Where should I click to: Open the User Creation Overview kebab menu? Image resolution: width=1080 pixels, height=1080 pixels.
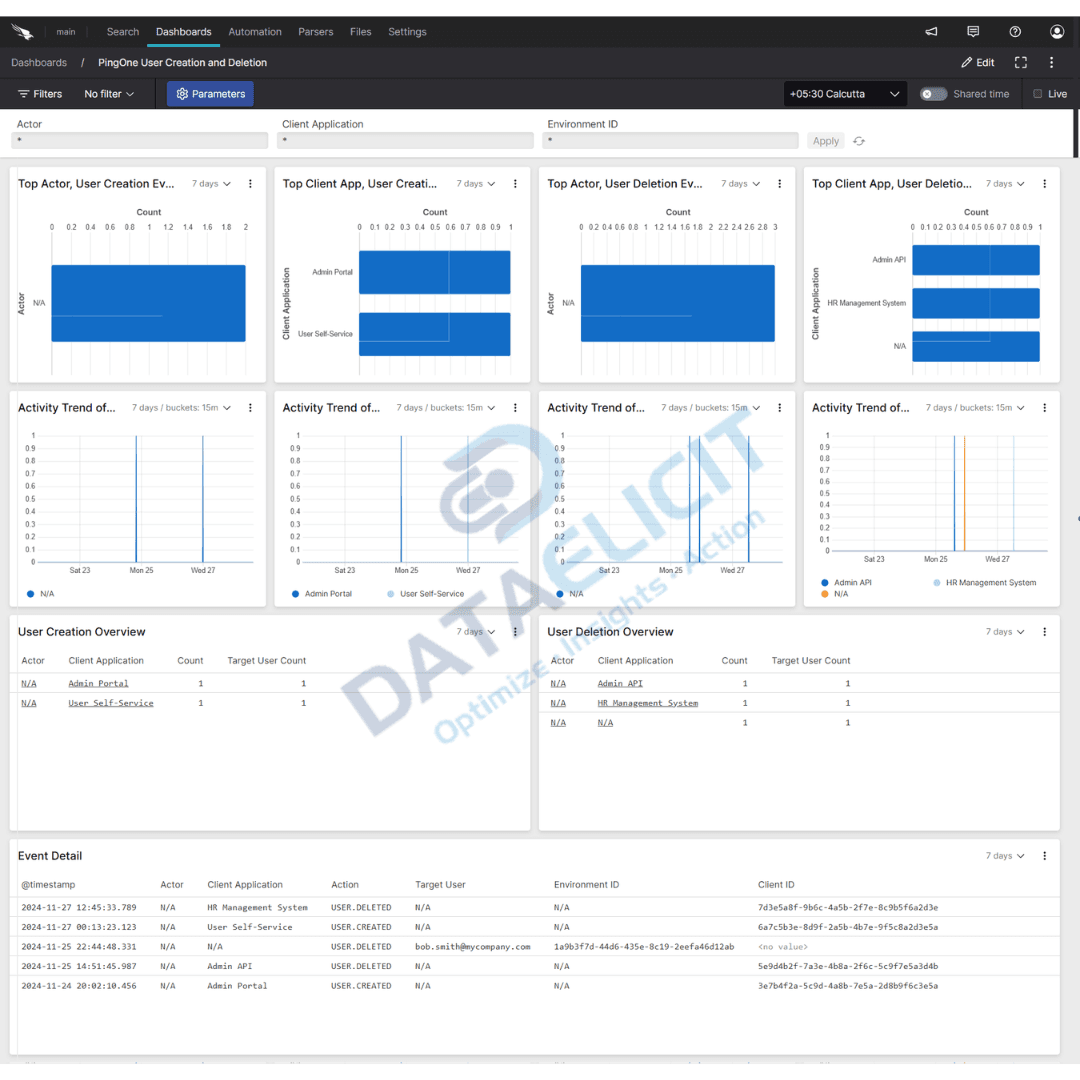tap(515, 631)
